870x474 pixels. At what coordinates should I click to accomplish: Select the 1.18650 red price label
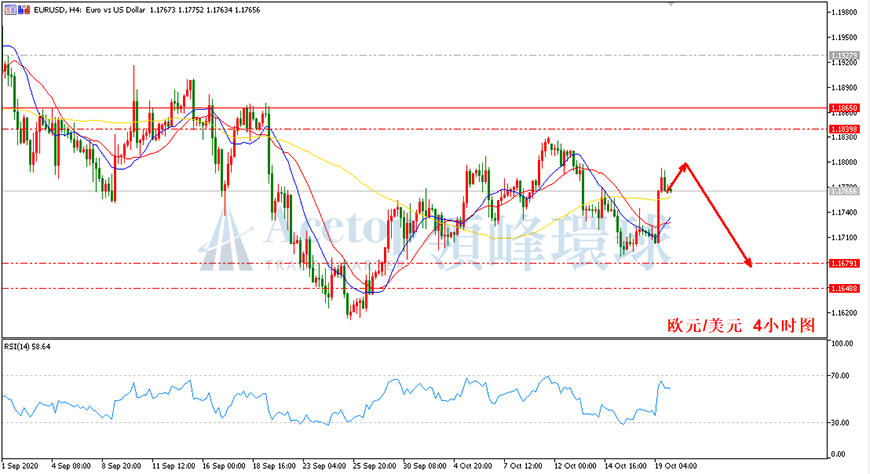[x=844, y=108]
